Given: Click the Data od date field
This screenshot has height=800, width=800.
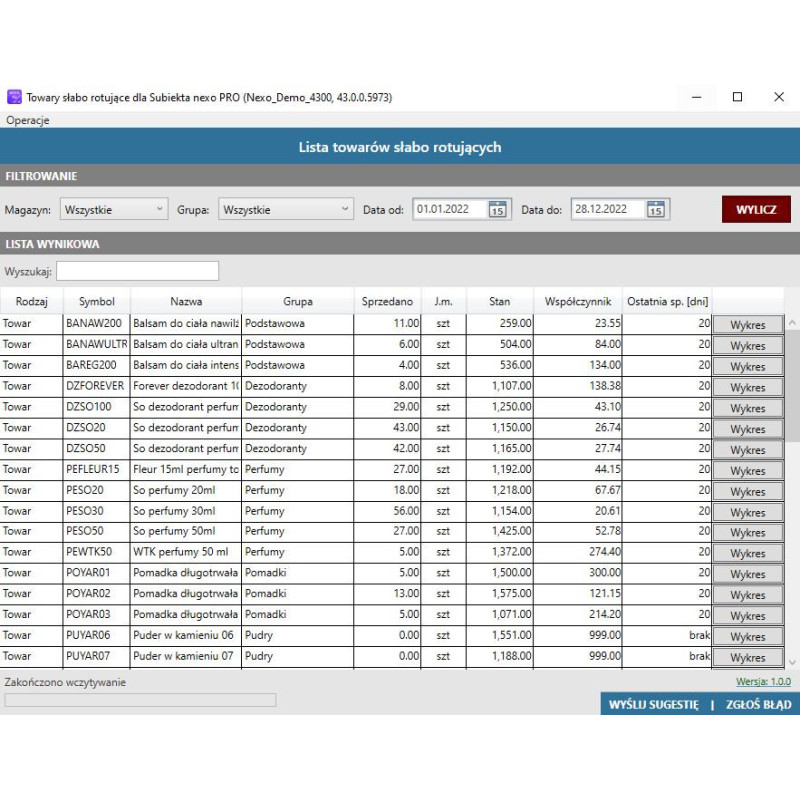Looking at the screenshot, I should (x=450, y=209).
